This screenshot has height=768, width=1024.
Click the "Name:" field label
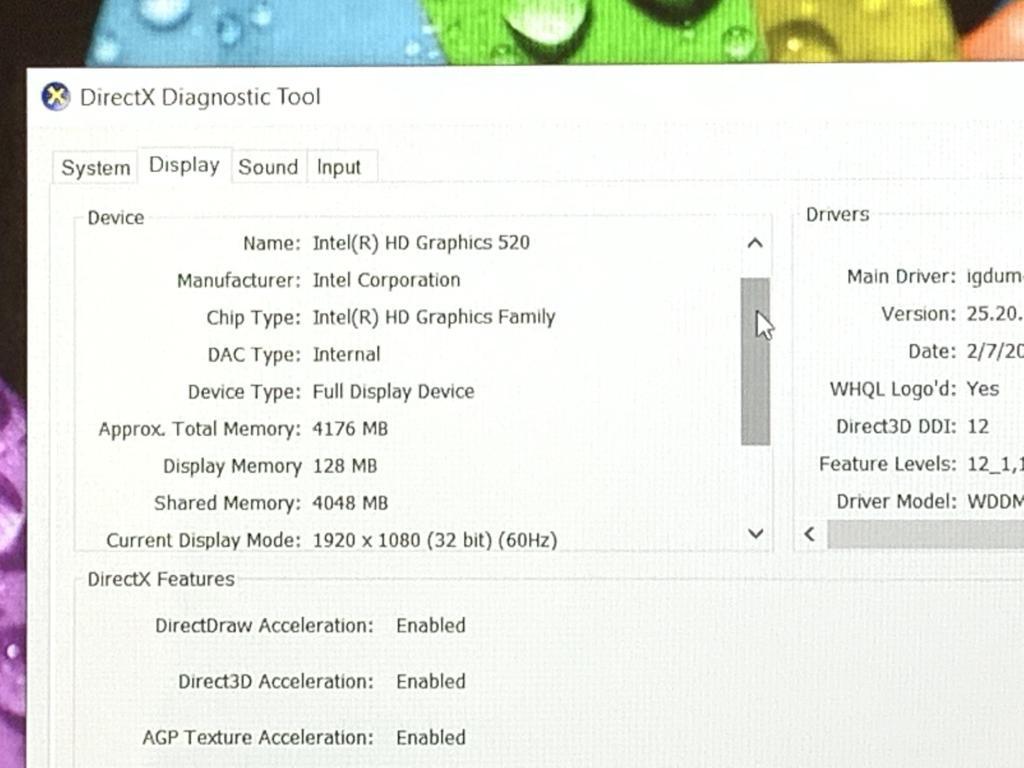point(272,244)
